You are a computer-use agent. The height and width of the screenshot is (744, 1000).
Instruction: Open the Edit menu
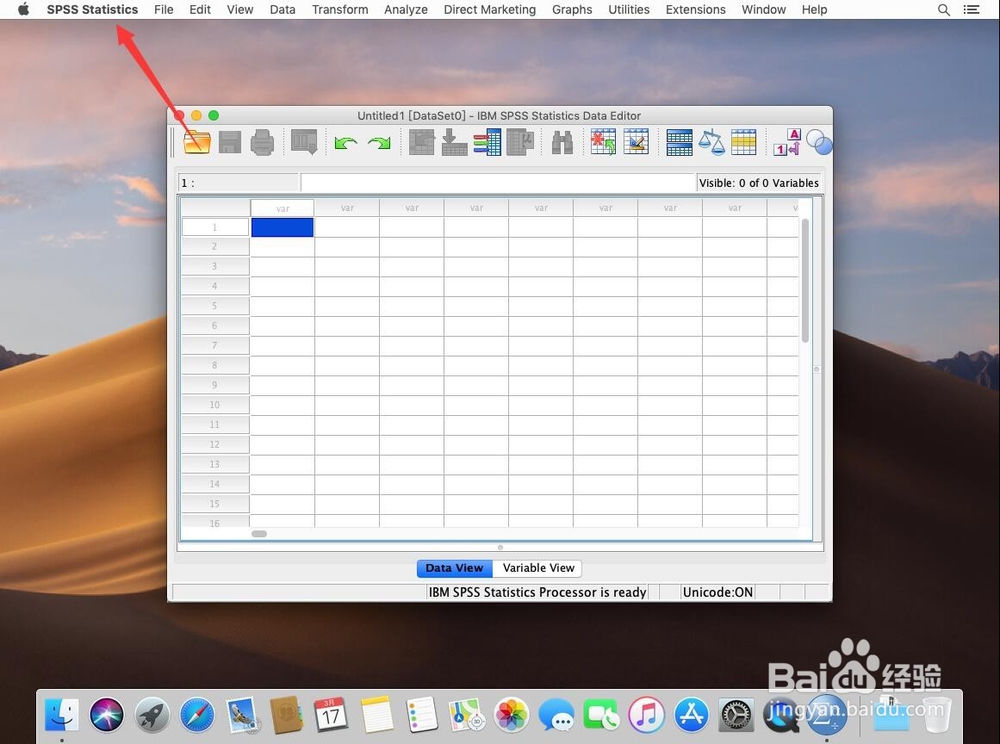(200, 10)
